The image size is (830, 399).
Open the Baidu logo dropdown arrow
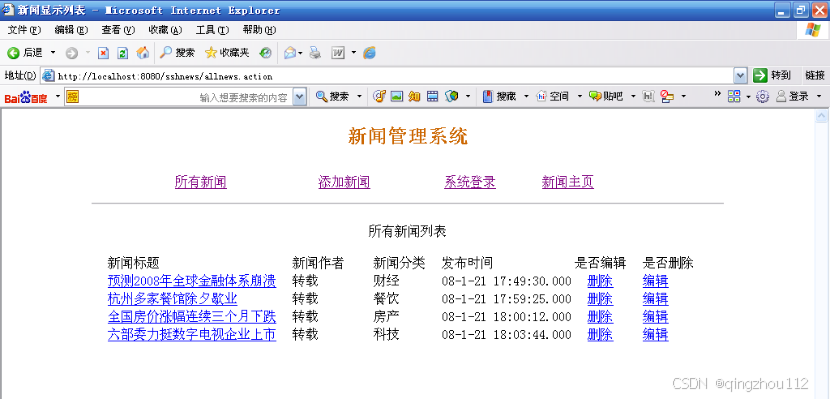[x=58, y=96]
